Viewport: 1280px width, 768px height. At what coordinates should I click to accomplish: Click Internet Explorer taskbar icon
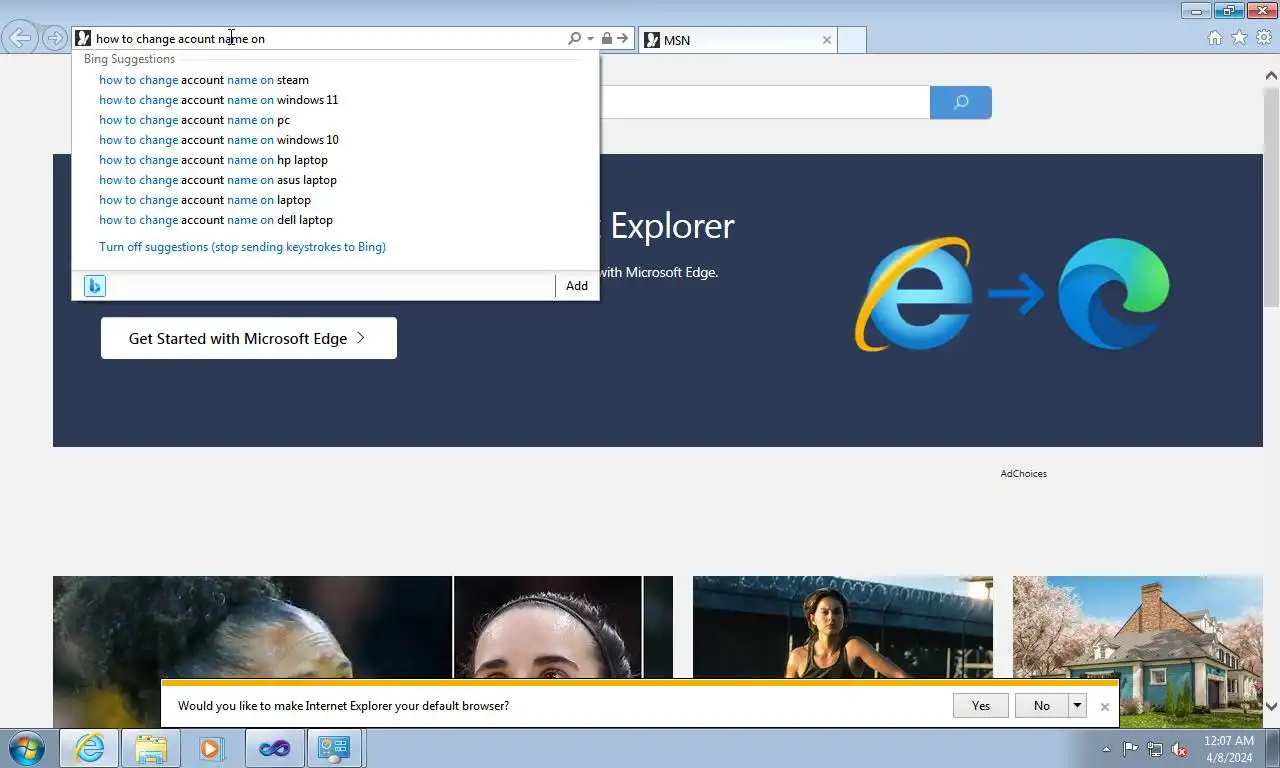point(89,748)
